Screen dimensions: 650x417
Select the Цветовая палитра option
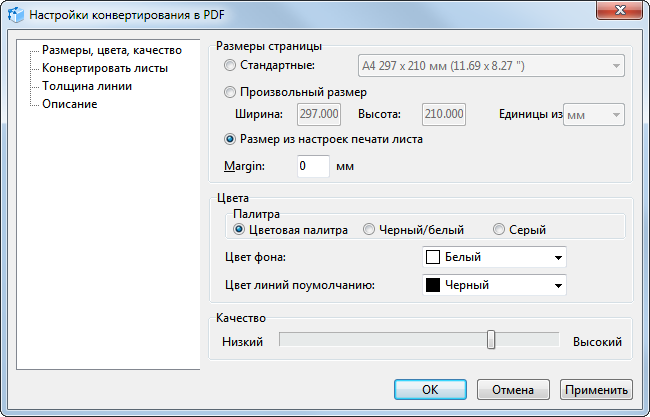pos(239,230)
